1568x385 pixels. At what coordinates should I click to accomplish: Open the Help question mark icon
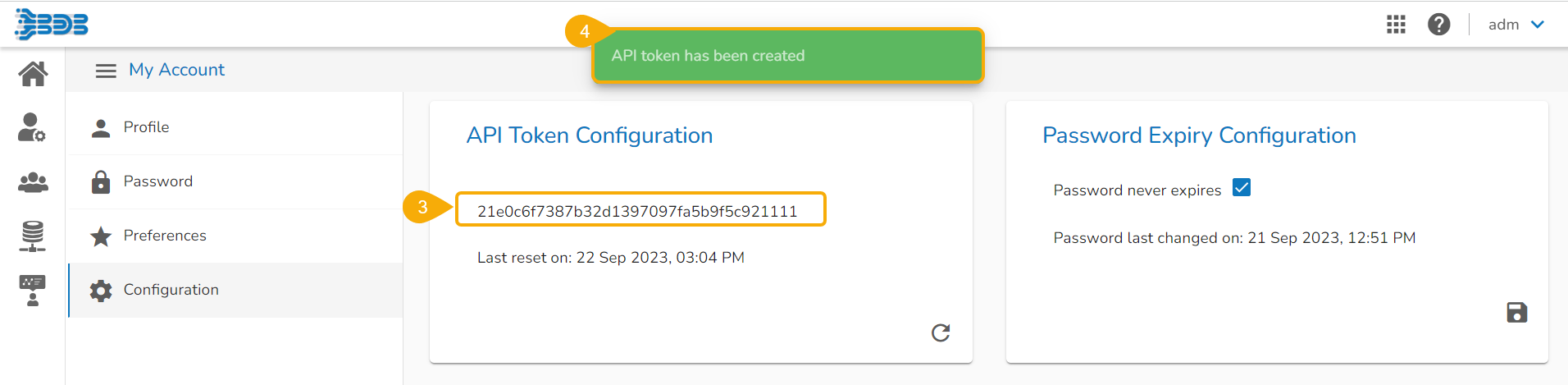1438,25
